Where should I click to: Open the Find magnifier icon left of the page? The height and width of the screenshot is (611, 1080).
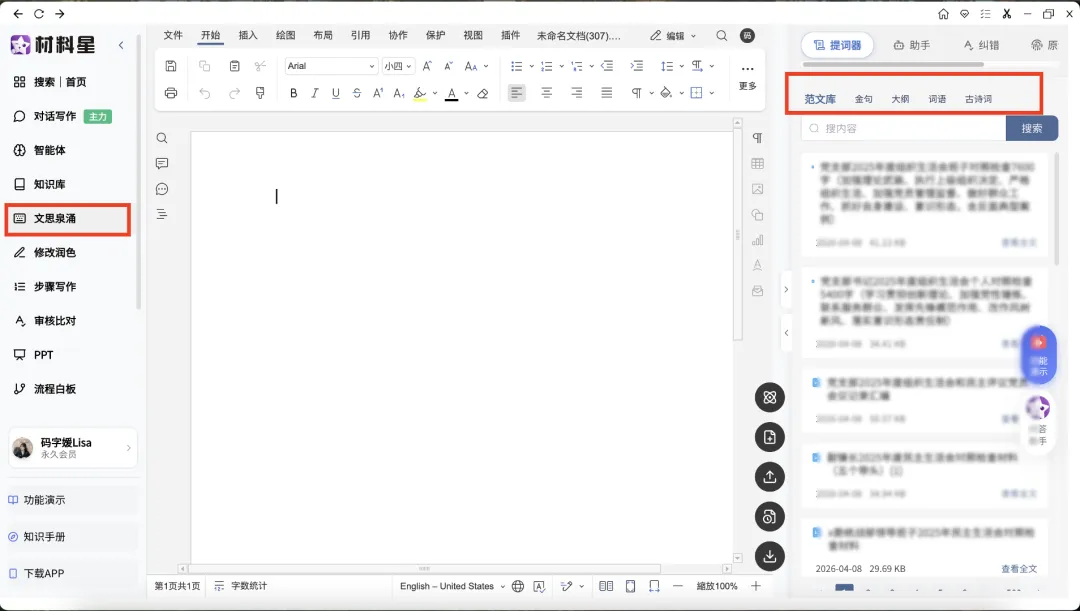162,138
